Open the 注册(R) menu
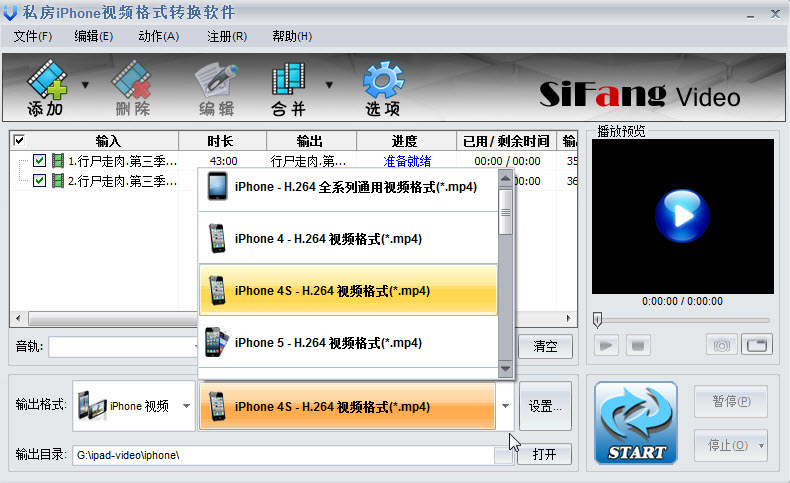Viewport: 790px width, 483px height. coord(227,36)
